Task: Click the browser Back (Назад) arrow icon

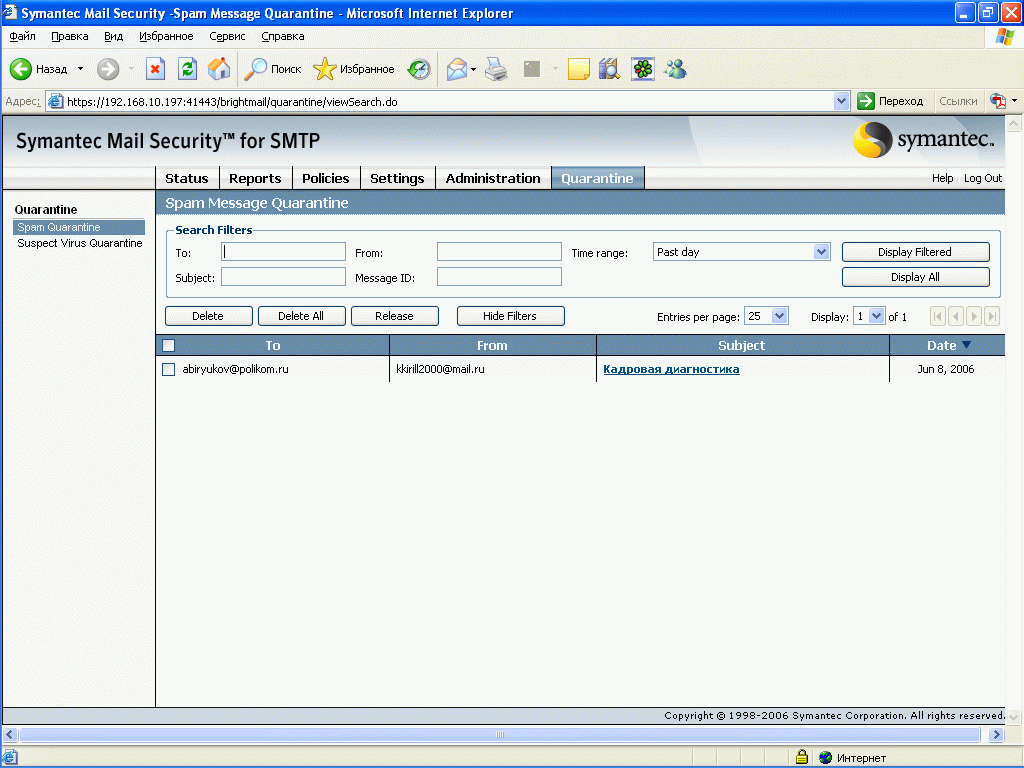Action: (22, 69)
